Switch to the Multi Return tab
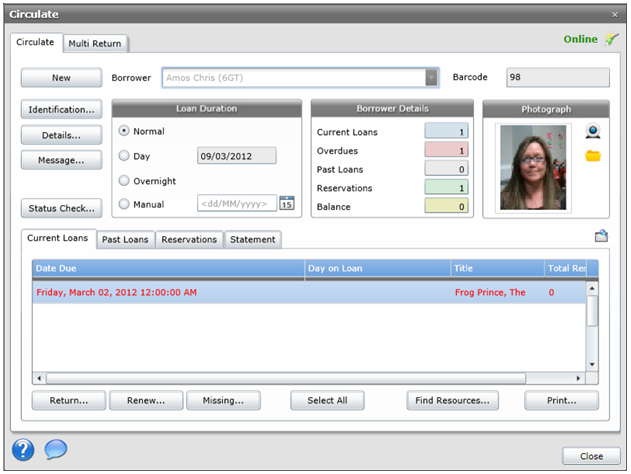The image size is (631, 474). pyautogui.click(x=96, y=44)
